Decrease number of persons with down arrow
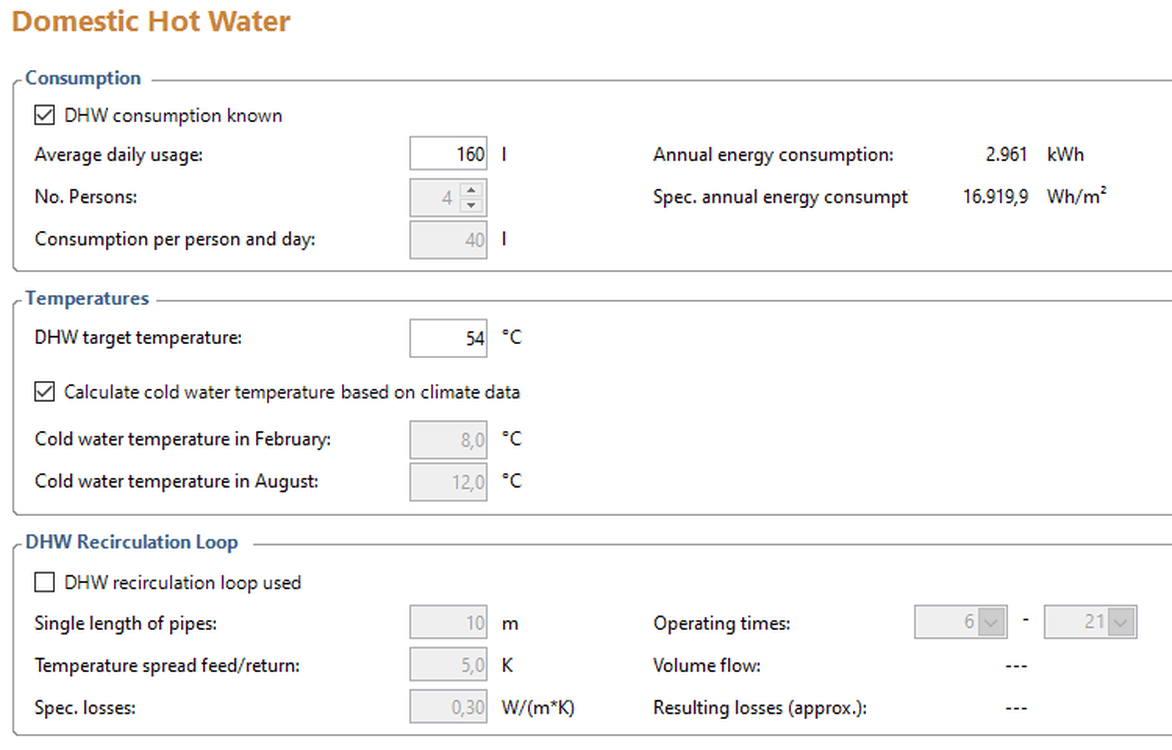1172x750 pixels. click(x=473, y=206)
